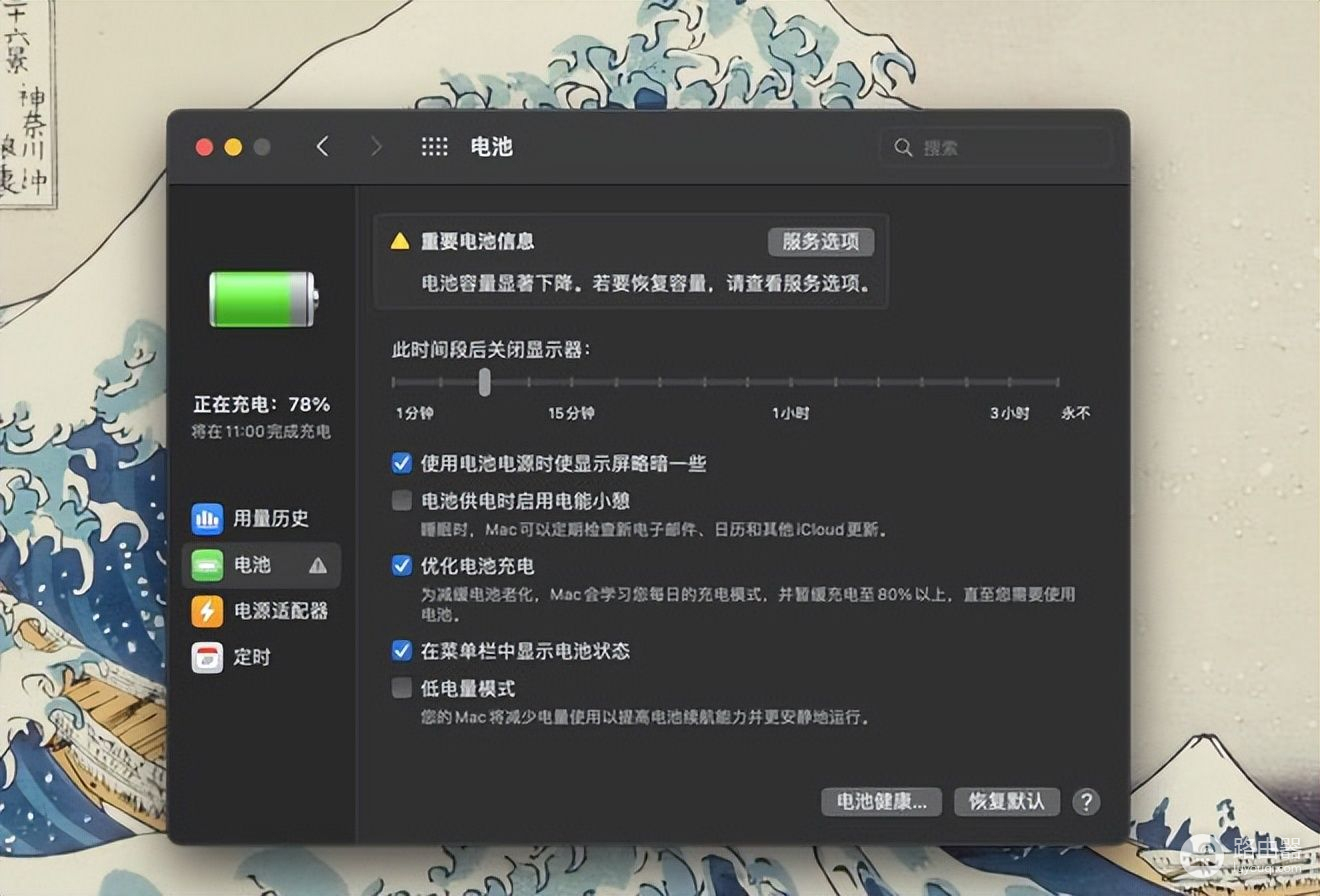This screenshot has width=1320, height=896.
Task: Disable 使用电池电源时使显示屏略暗一些
Action: click(401, 463)
